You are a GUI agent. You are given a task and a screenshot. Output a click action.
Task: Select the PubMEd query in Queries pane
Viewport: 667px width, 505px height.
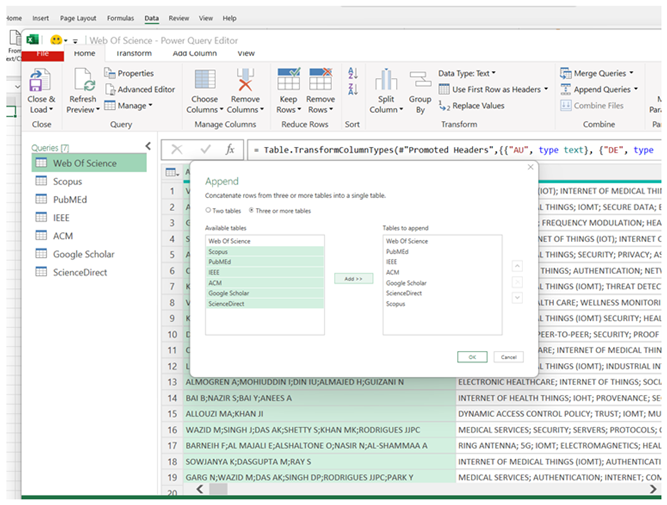(70, 200)
